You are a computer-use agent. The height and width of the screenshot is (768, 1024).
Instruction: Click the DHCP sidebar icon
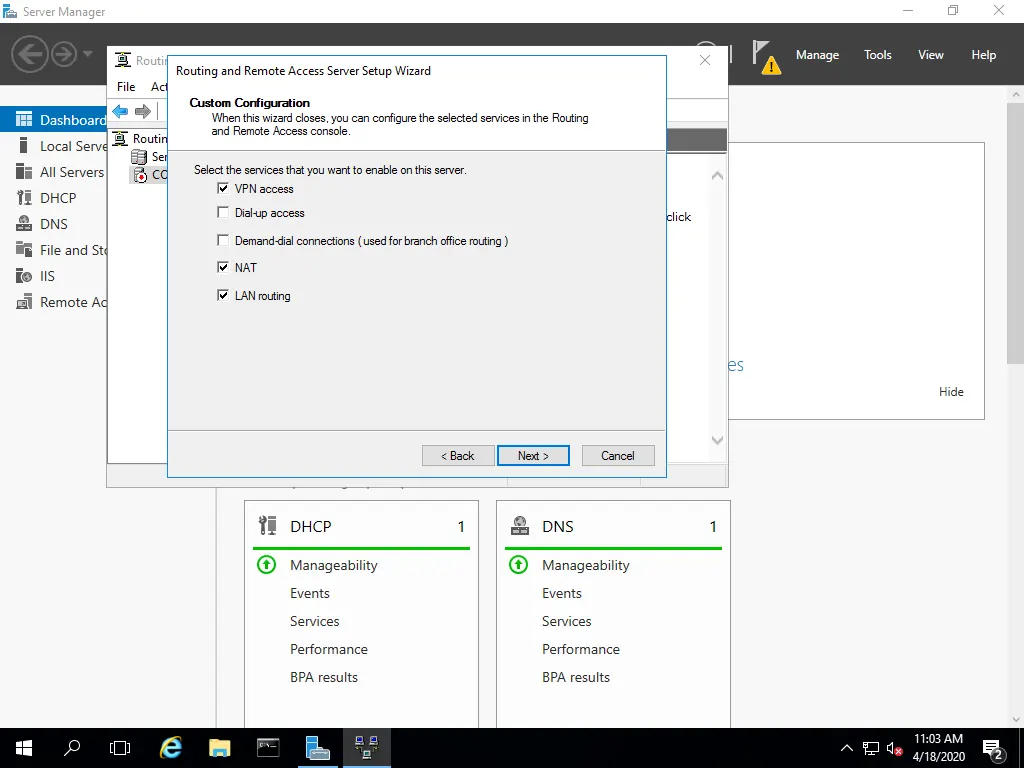click(24, 197)
